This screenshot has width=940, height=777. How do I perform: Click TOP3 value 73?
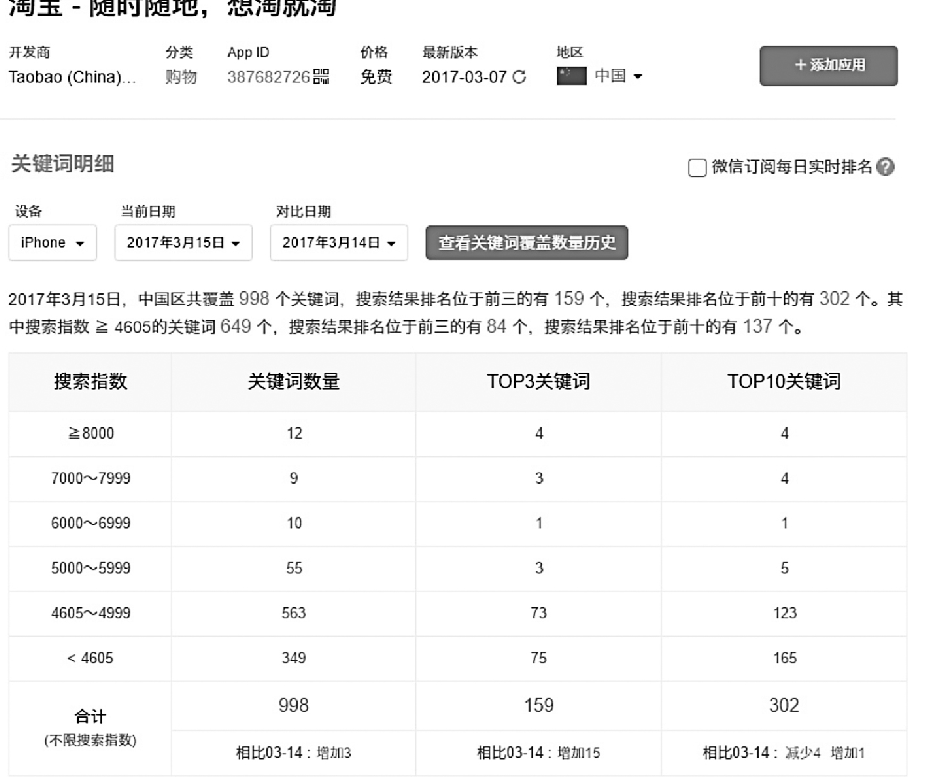538,613
